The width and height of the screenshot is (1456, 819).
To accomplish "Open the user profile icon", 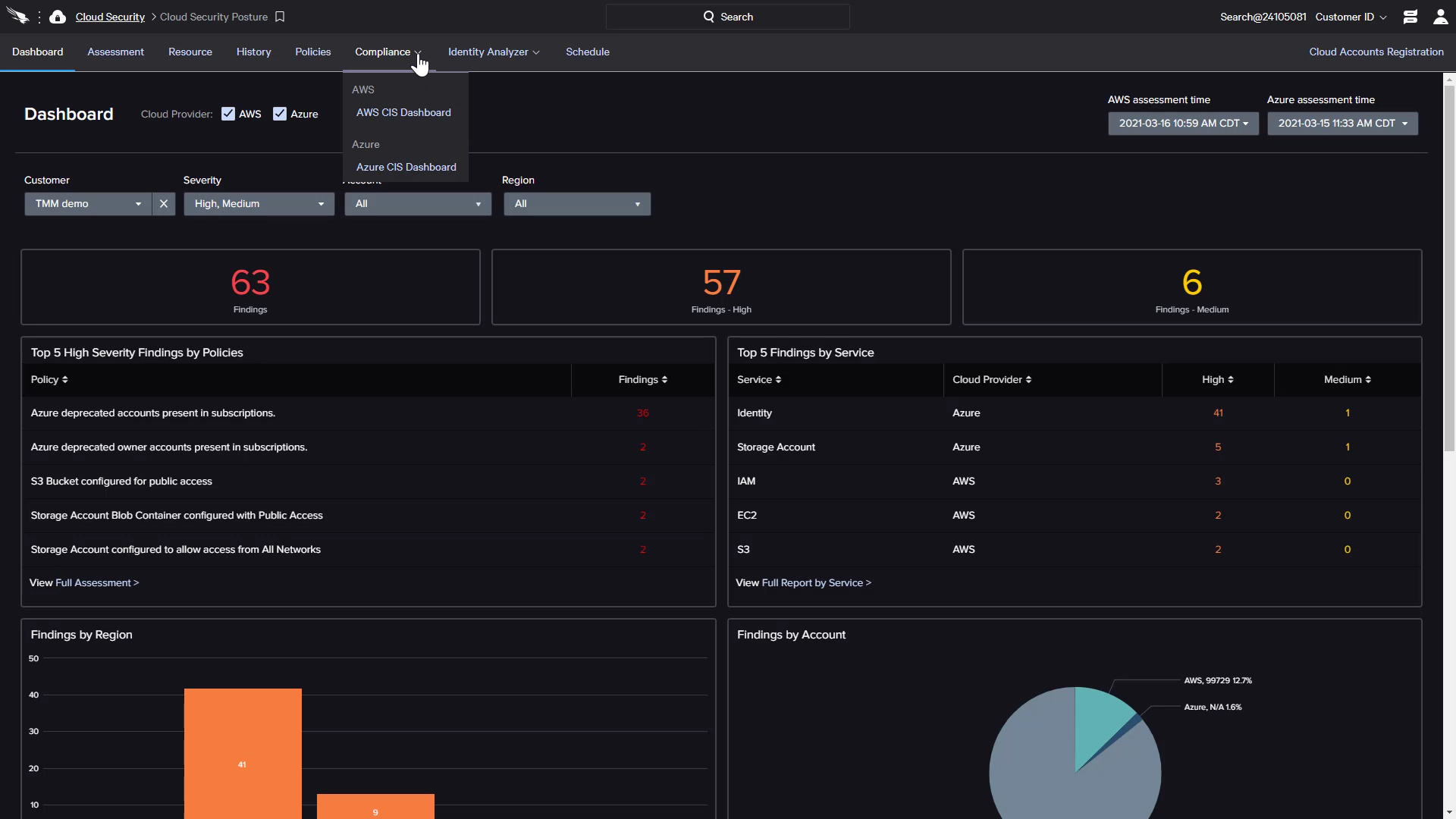I will (x=1440, y=17).
